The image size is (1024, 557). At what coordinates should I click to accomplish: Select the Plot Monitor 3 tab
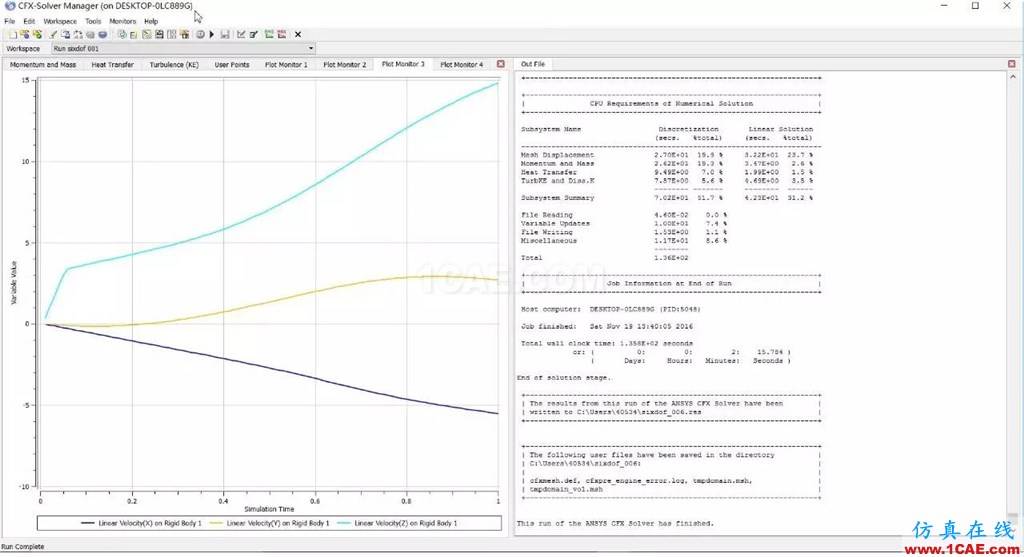(403, 64)
